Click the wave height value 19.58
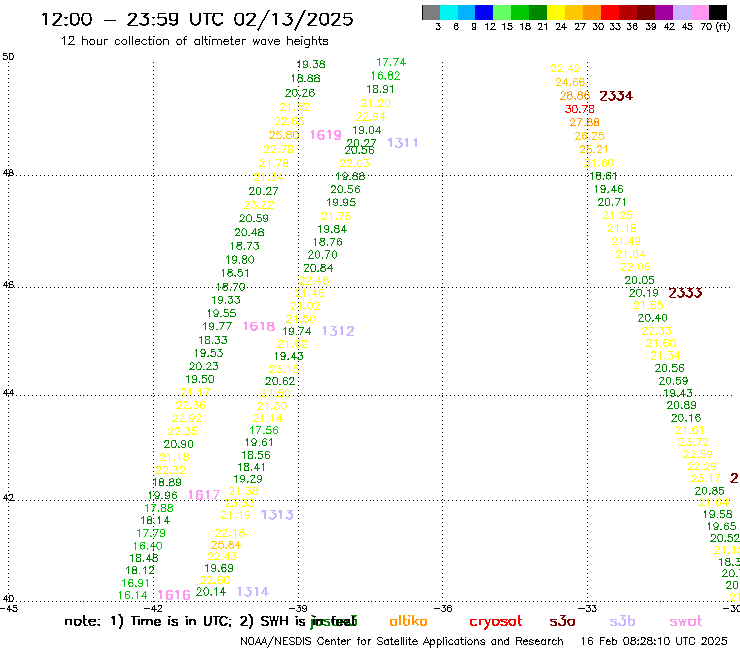 click(x=717, y=514)
